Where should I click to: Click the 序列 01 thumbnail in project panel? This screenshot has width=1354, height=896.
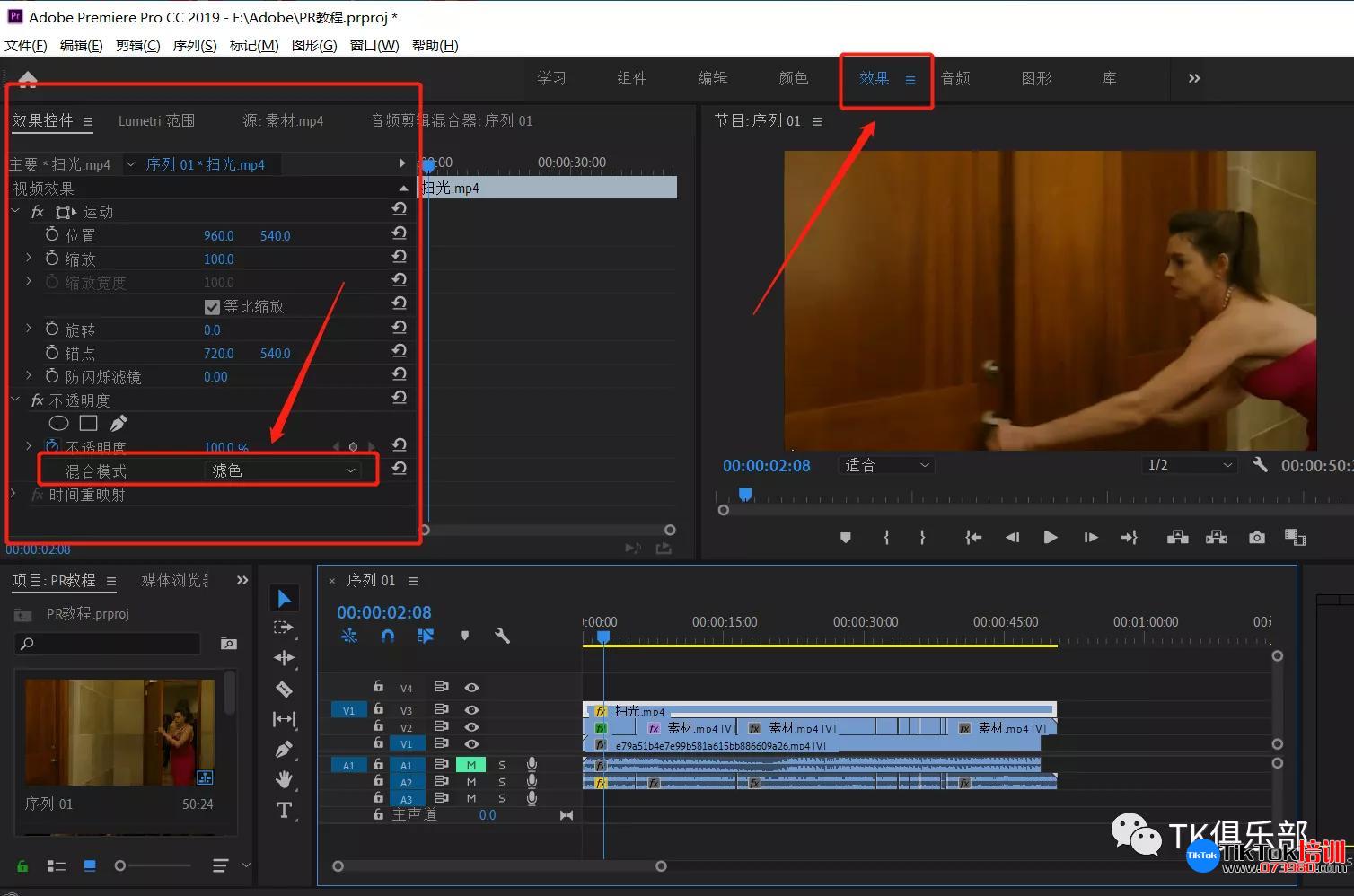119,733
